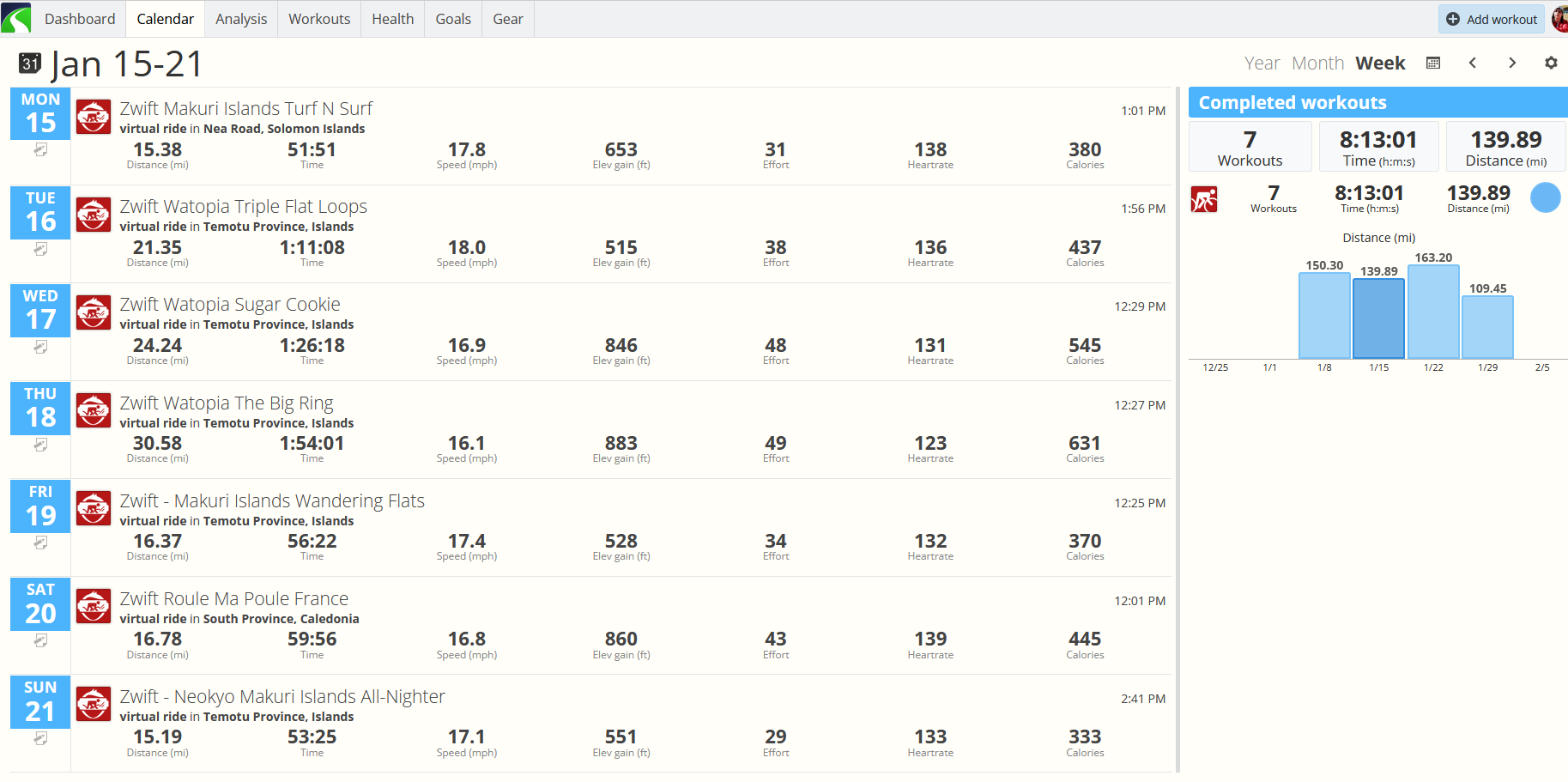Click the 30.58 Distance value on Thursday's ride
1568x782 pixels.
[x=157, y=443]
